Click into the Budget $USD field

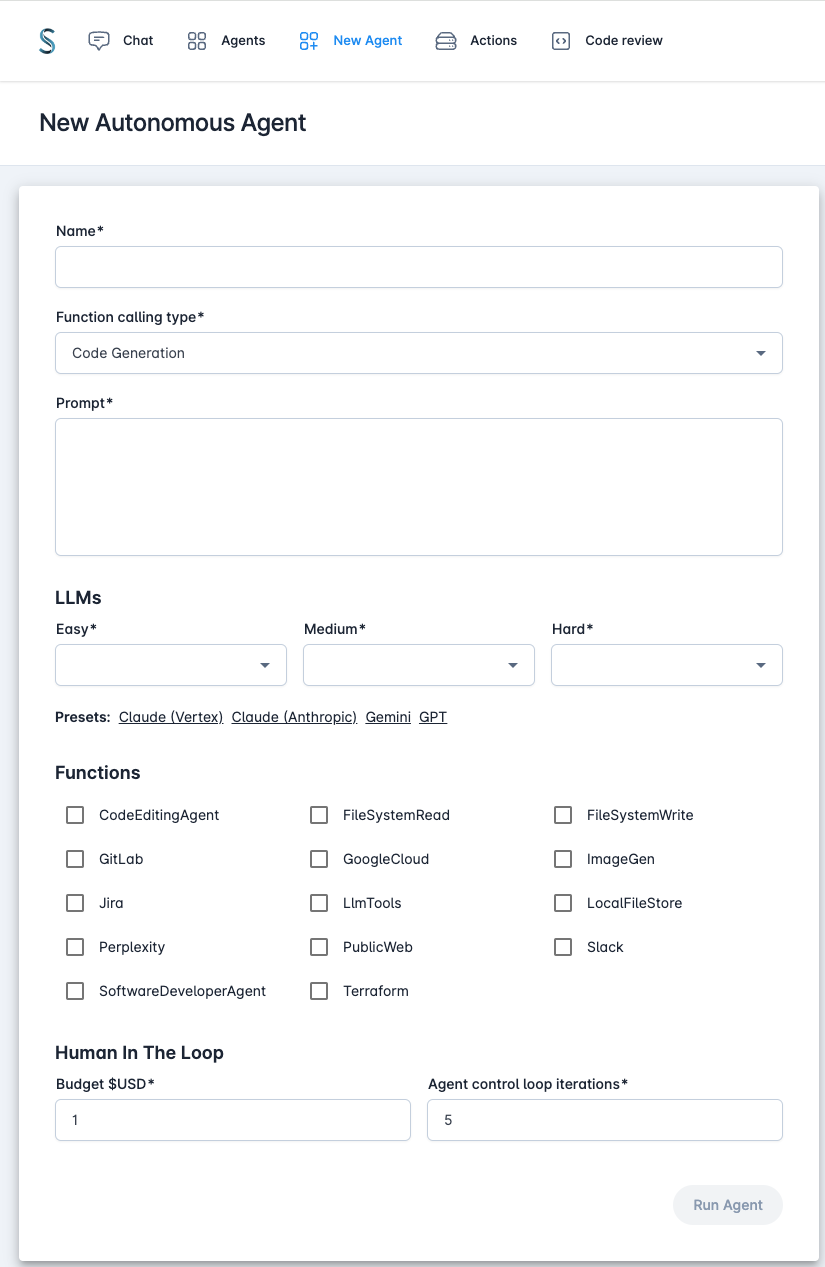coord(233,1120)
